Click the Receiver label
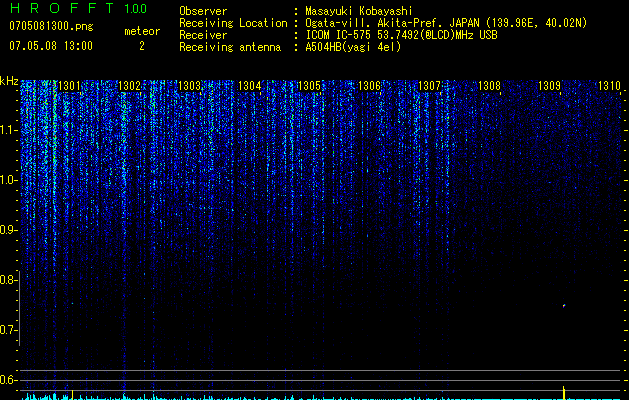The height and width of the screenshot is (400, 629). tap(203, 35)
